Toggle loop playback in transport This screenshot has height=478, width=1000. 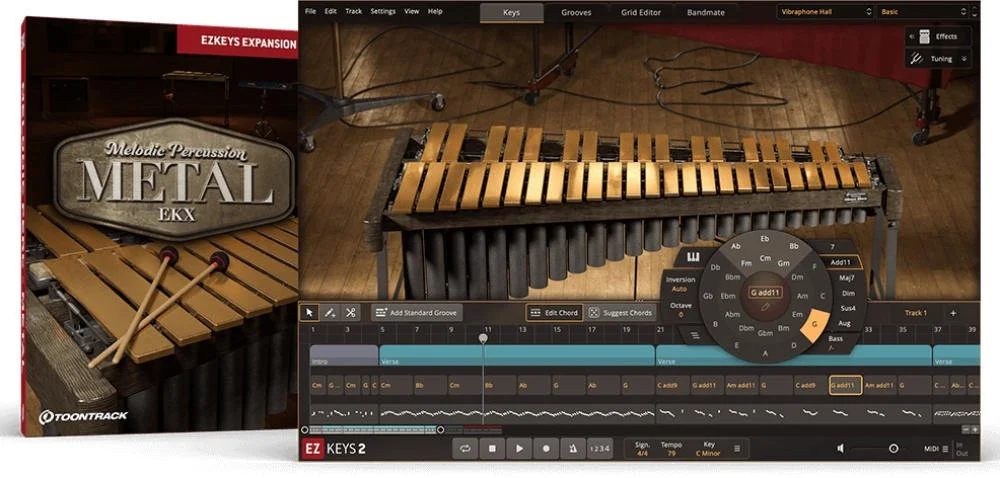[x=466, y=448]
